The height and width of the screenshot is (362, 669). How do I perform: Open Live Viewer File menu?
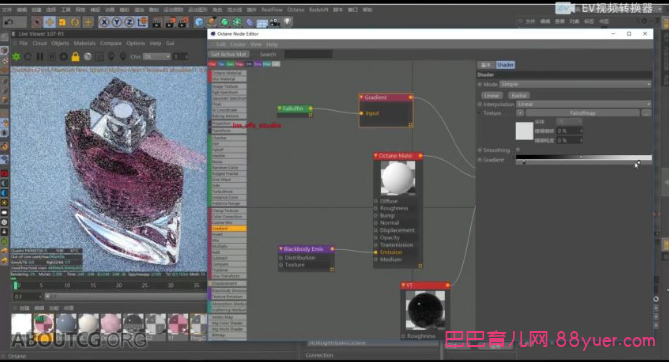(x=23, y=43)
